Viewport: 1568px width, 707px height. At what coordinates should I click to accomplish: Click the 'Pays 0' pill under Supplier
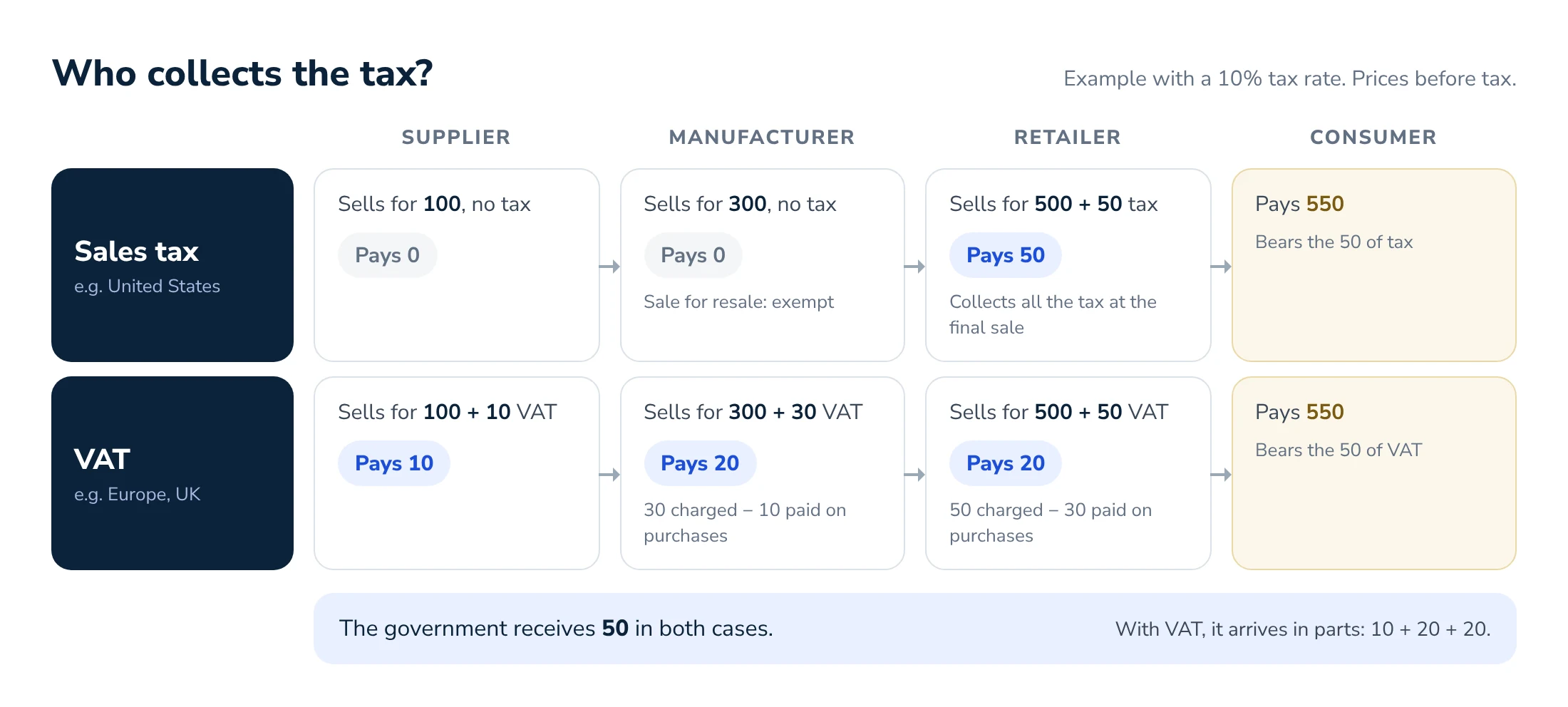[387, 255]
